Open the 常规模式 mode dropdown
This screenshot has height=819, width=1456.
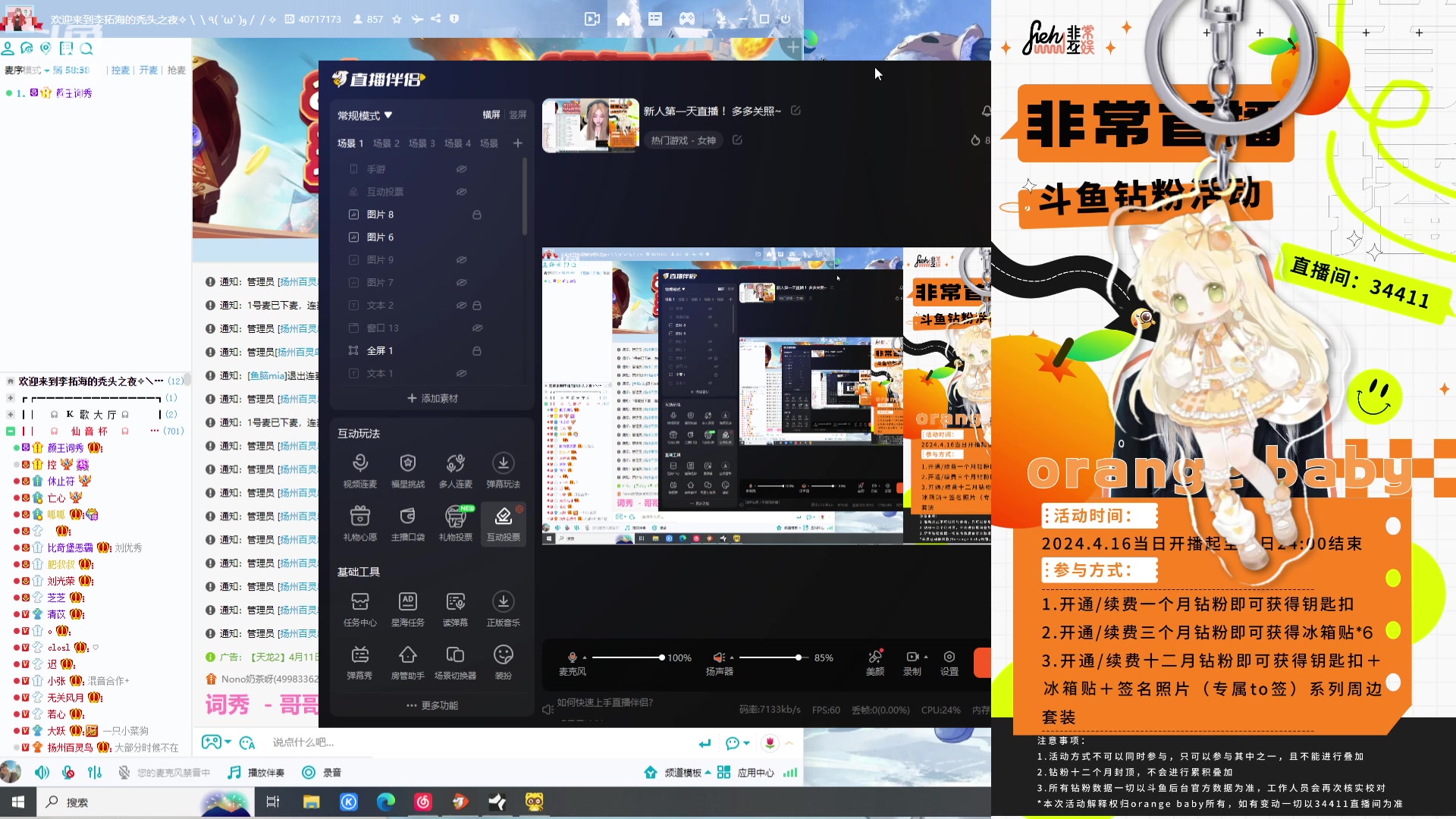click(364, 115)
